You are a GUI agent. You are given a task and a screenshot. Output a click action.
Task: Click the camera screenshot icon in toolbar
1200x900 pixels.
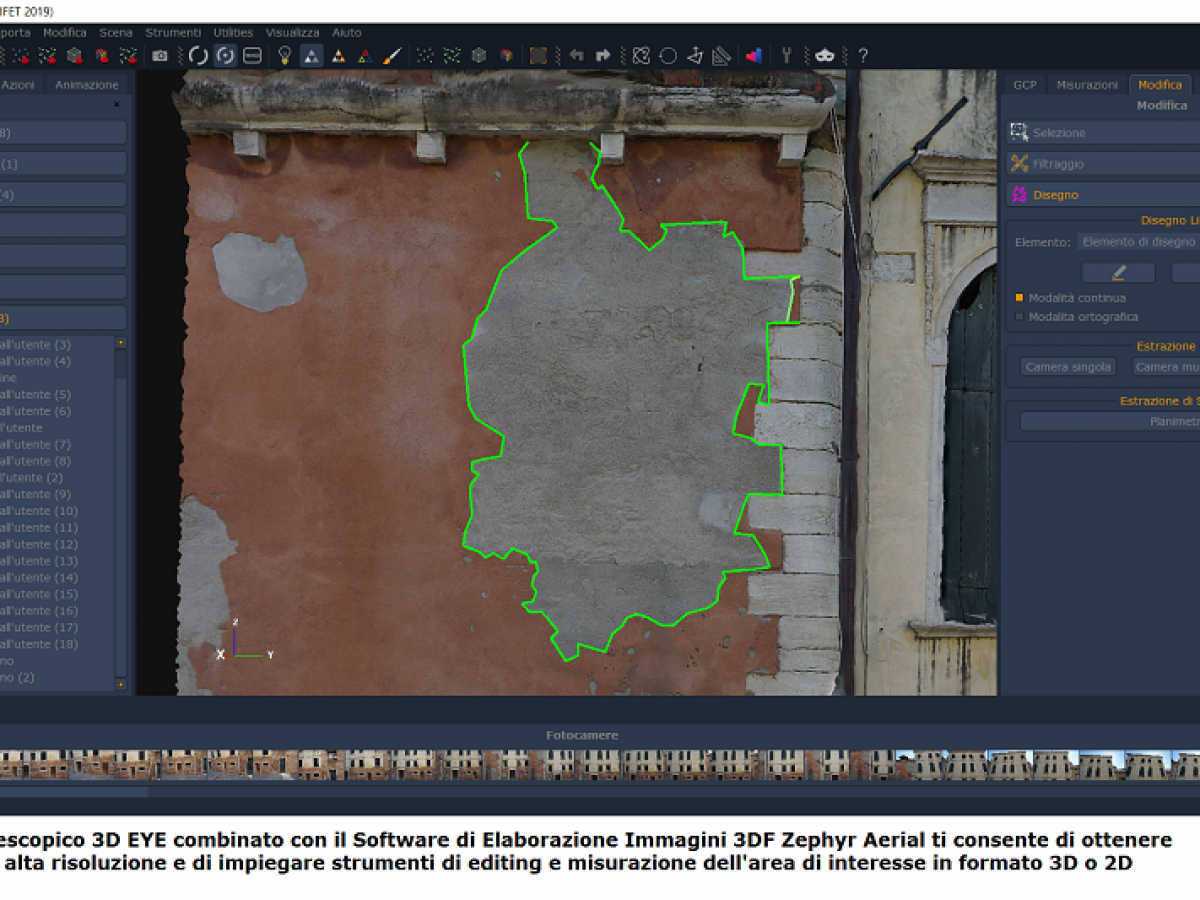[x=160, y=55]
